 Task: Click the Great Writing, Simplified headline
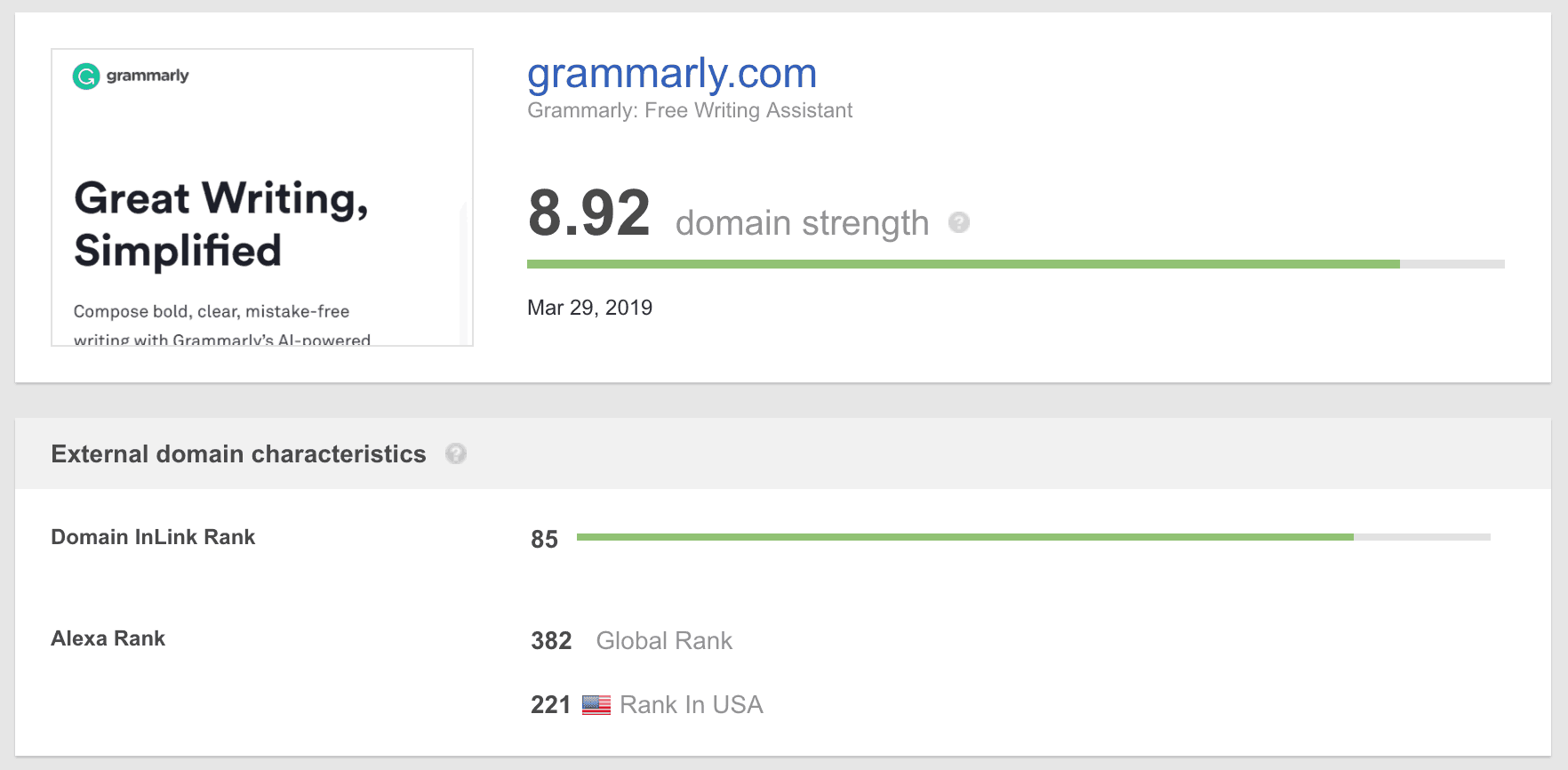(221, 224)
